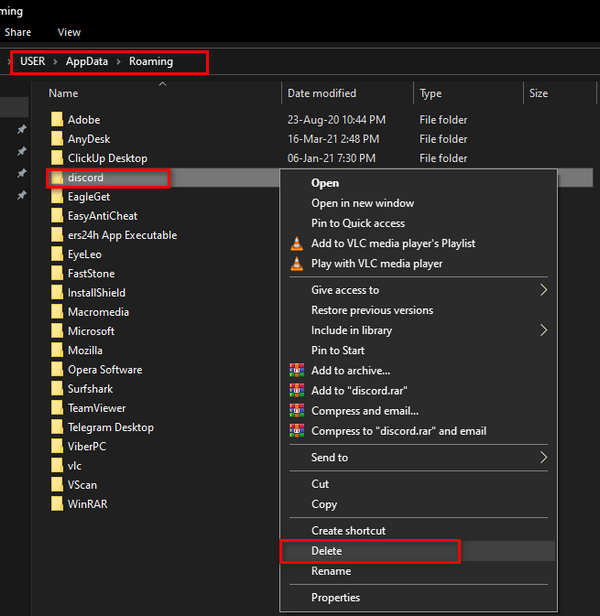Click WinRAR icon beside Add to "discord.rar"

[x=297, y=390]
